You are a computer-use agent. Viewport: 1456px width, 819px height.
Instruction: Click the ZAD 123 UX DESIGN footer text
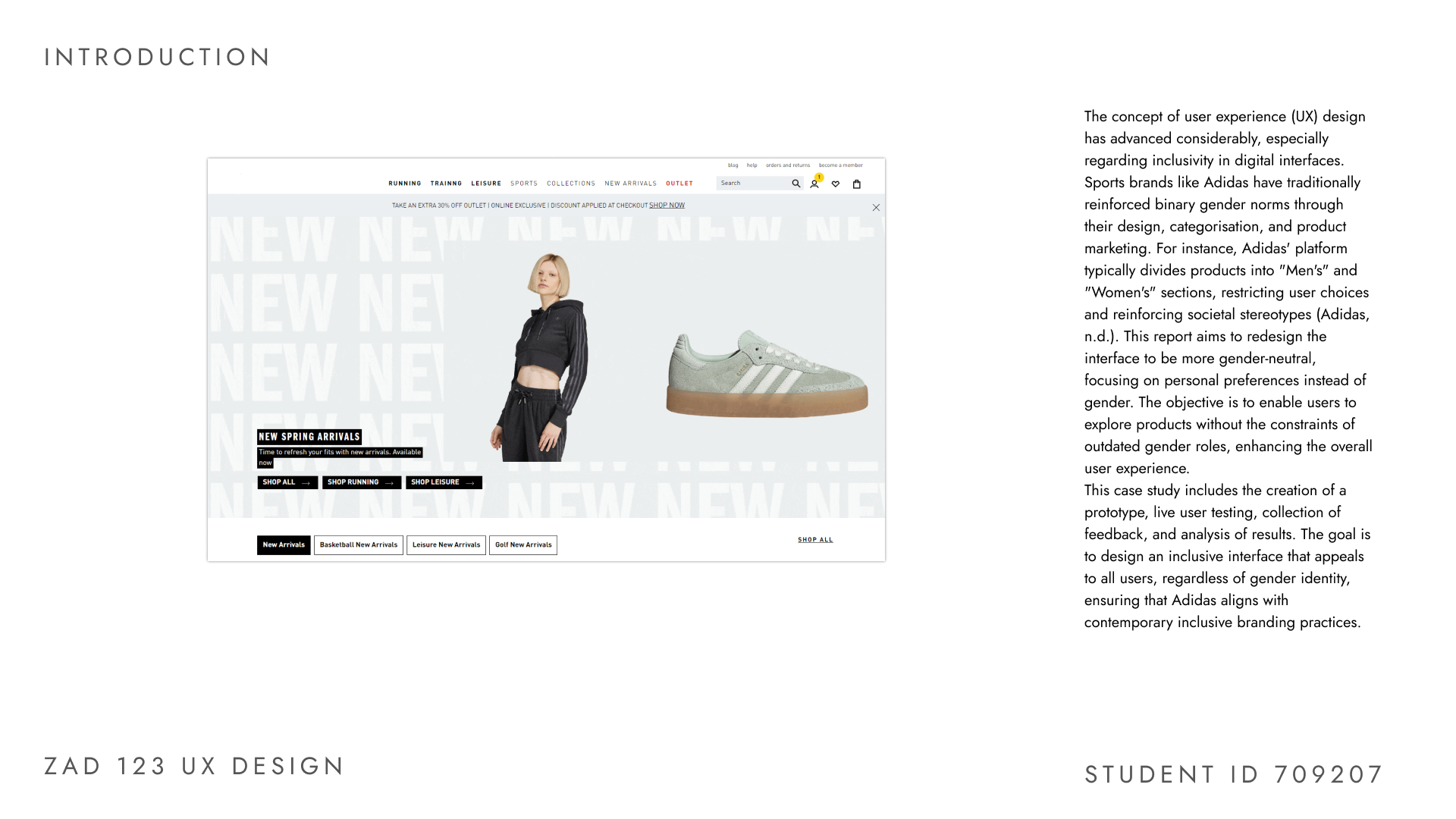[x=194, y=766]
